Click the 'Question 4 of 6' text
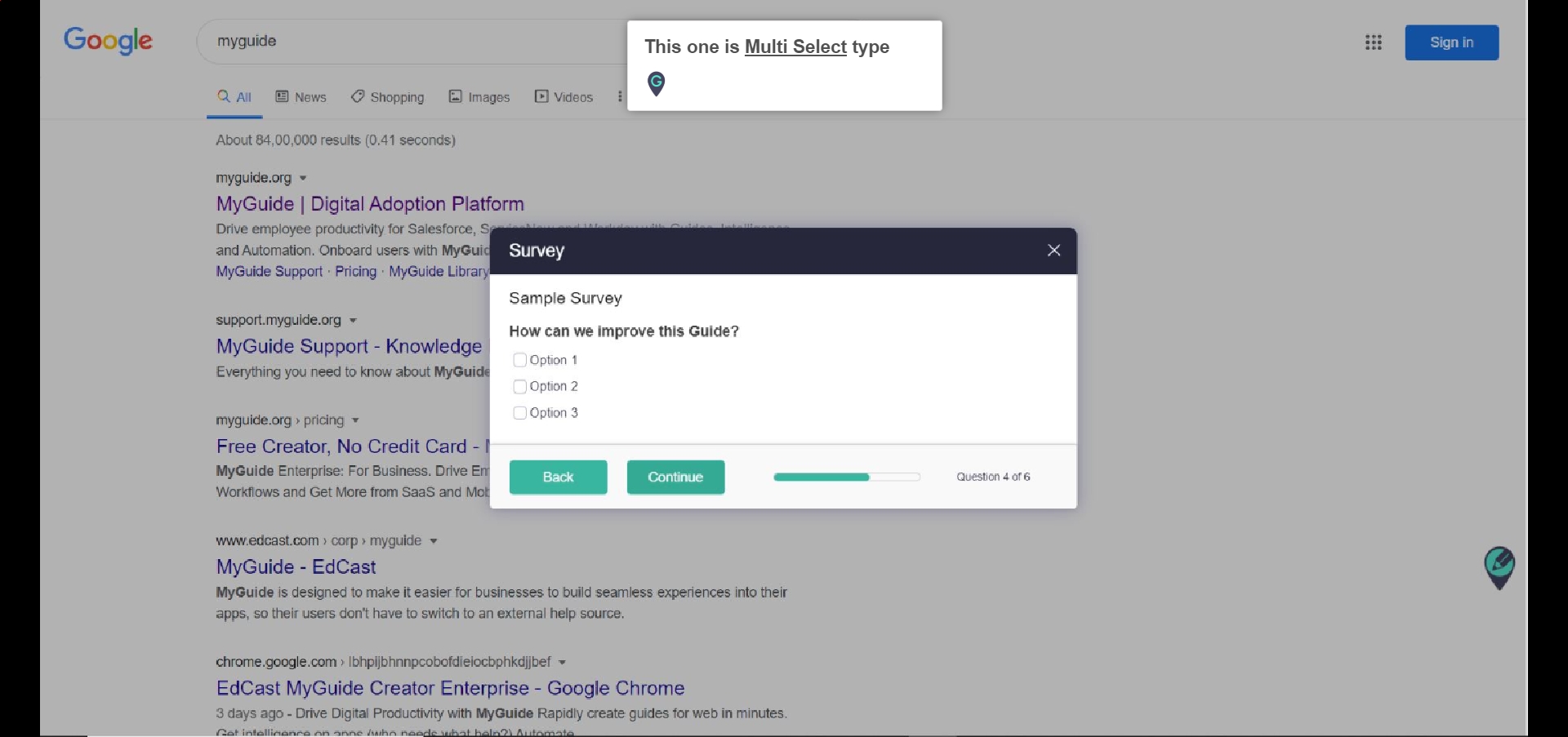 [x=993, y=477]
